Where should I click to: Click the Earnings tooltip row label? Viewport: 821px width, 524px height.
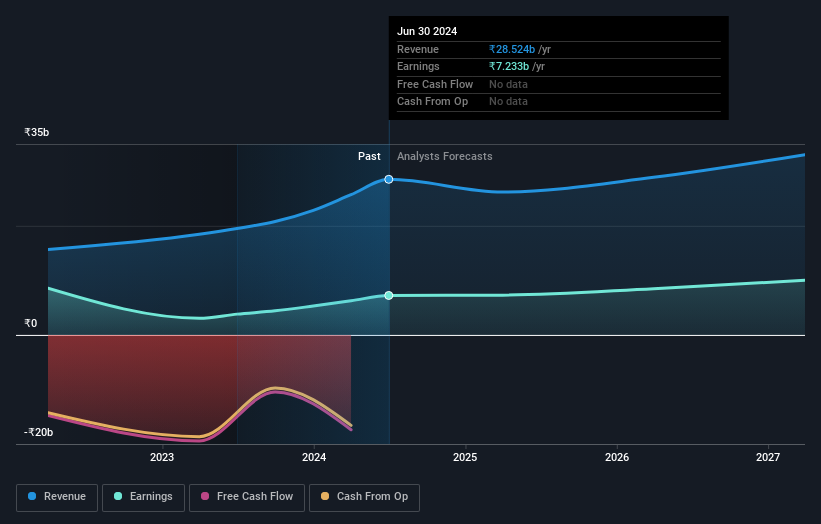418,66
